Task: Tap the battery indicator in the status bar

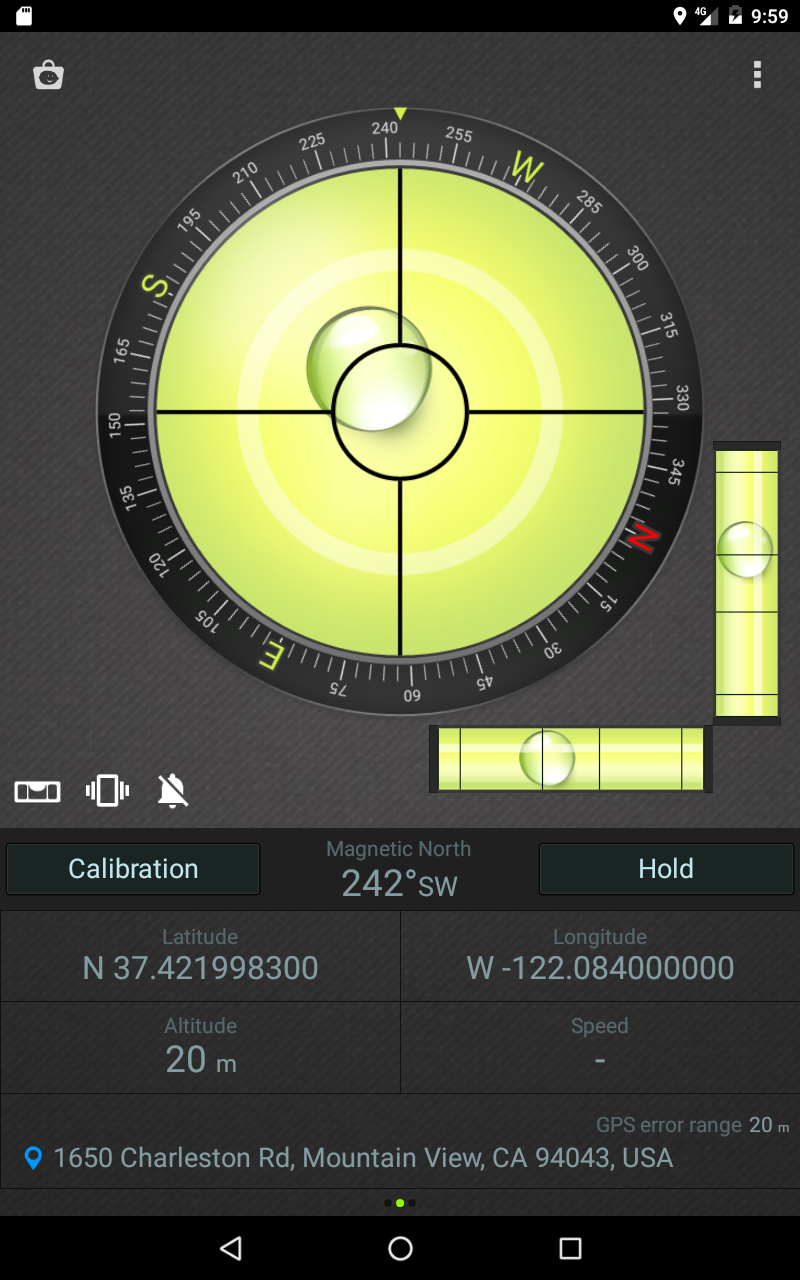Action: pyautogui.click(x=736, y=14)
